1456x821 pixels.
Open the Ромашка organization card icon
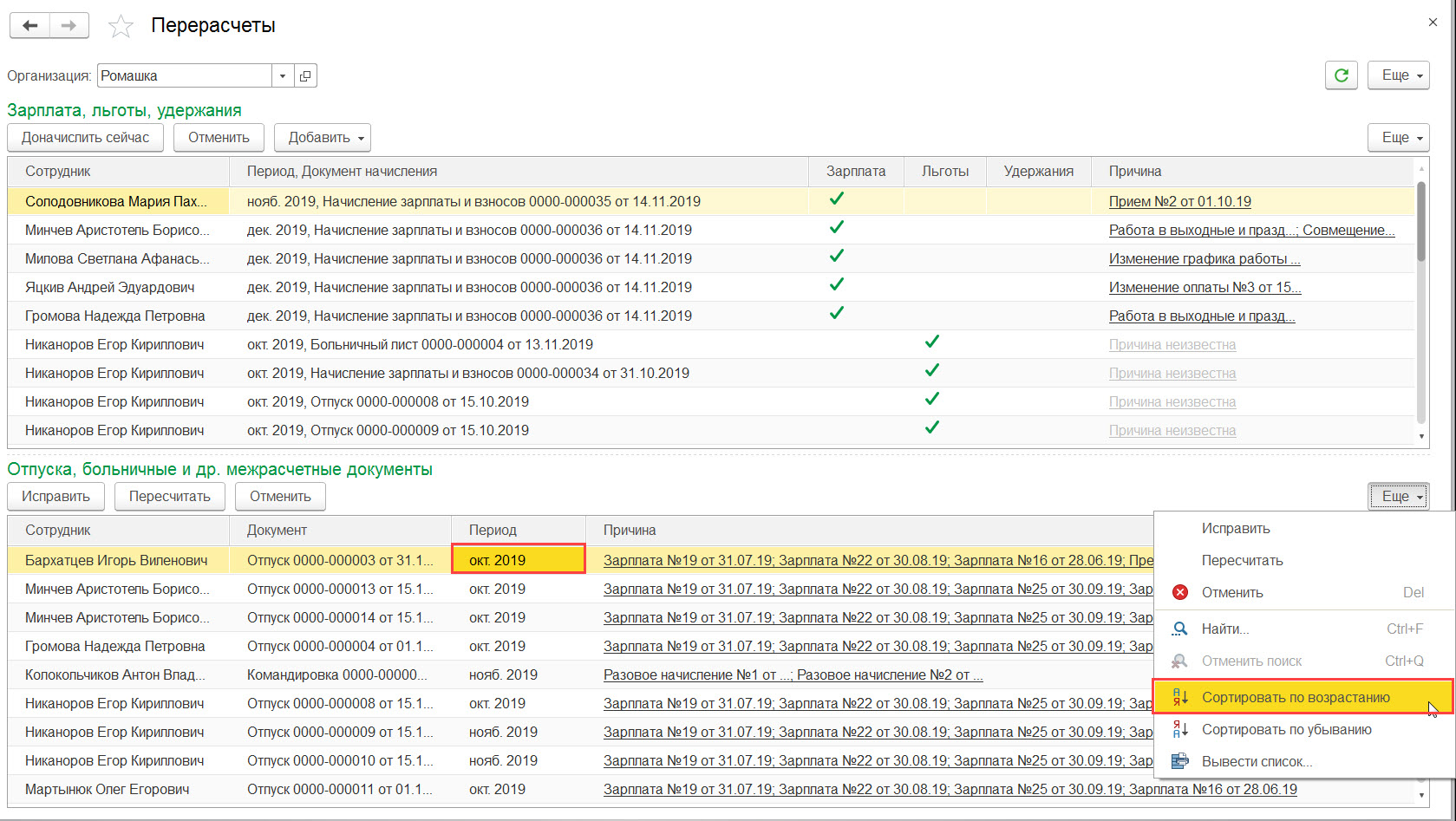click(305, 76)
